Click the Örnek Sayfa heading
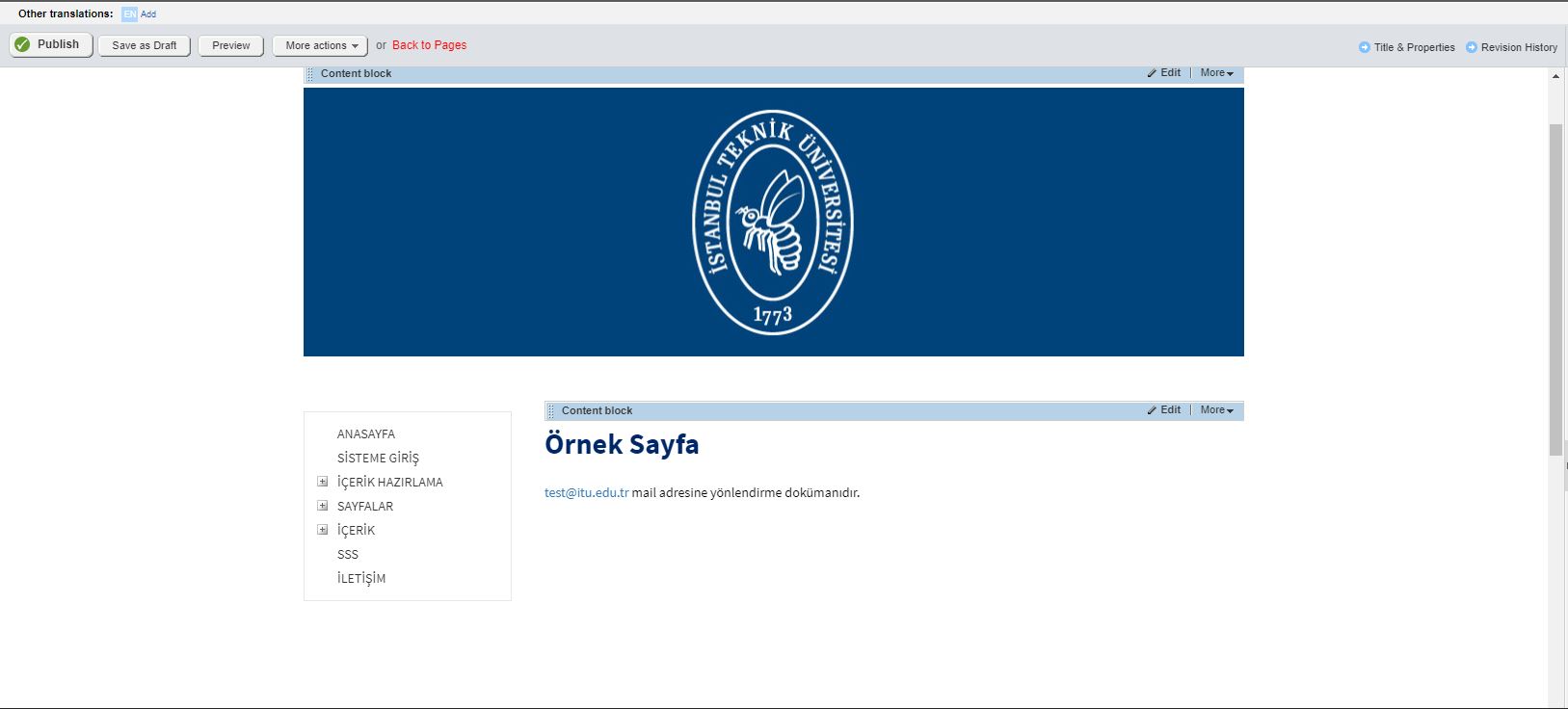The image size is (1568, 709). 622,444
